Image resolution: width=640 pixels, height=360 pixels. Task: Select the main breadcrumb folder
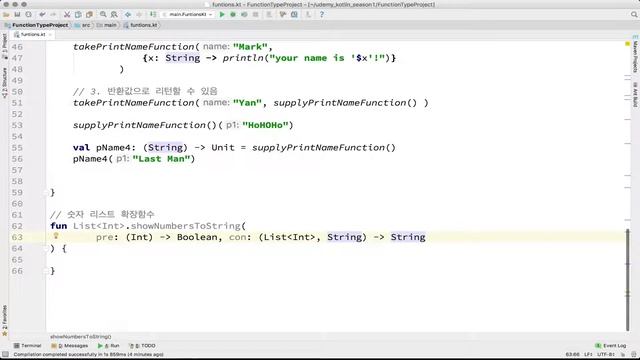tap(107, 25)
